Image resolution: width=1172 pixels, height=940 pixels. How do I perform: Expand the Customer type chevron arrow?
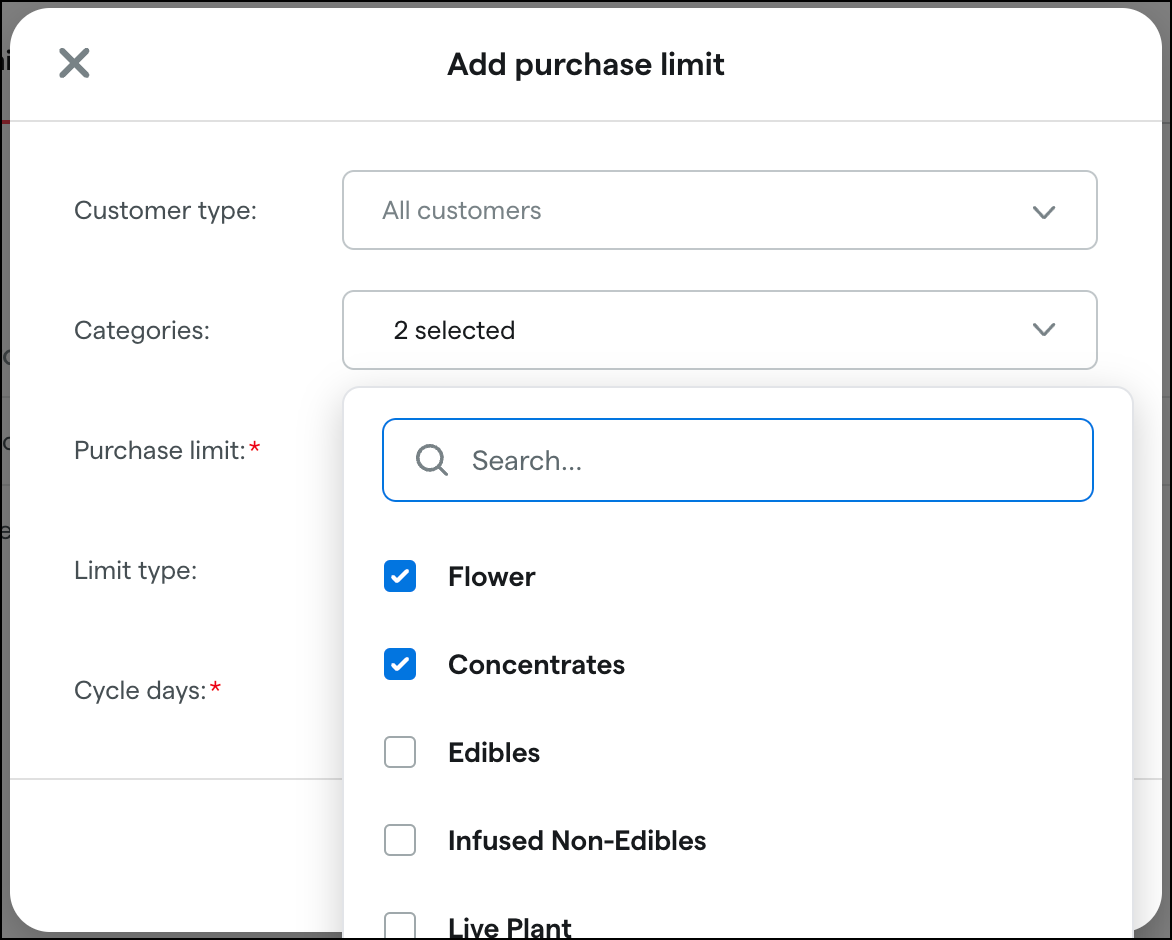coord(1043,211)
